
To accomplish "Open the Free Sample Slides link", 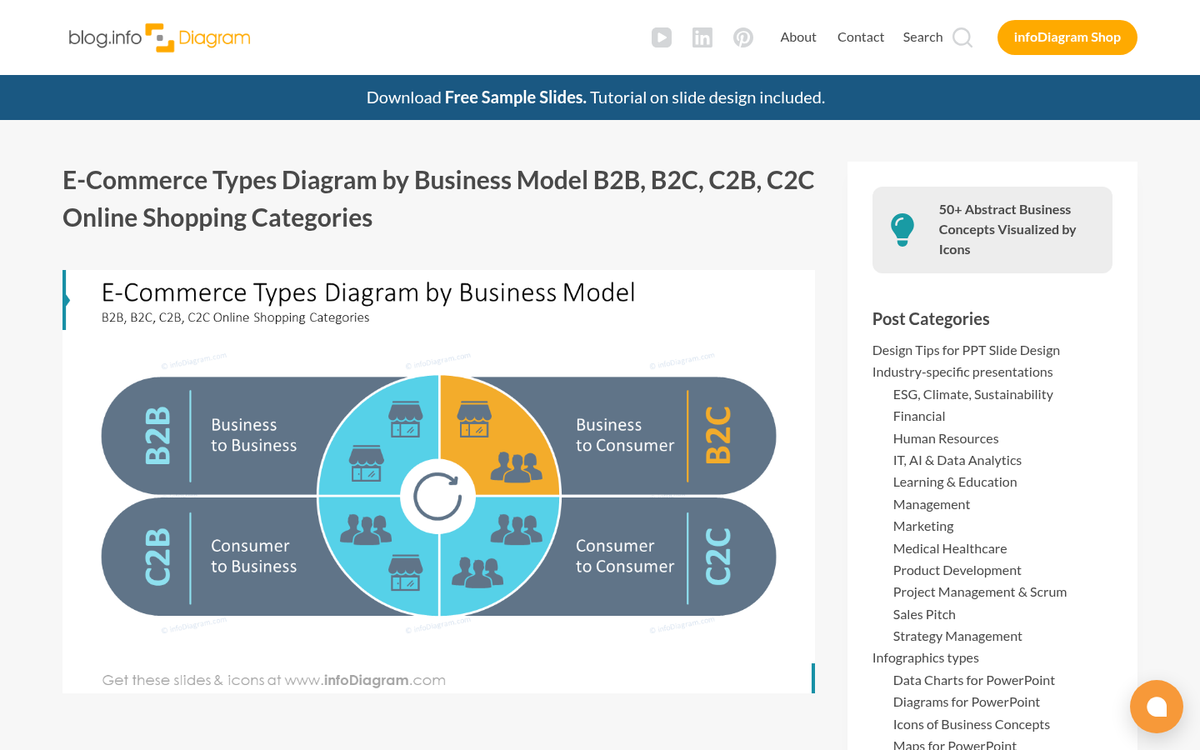I will 515,97.
